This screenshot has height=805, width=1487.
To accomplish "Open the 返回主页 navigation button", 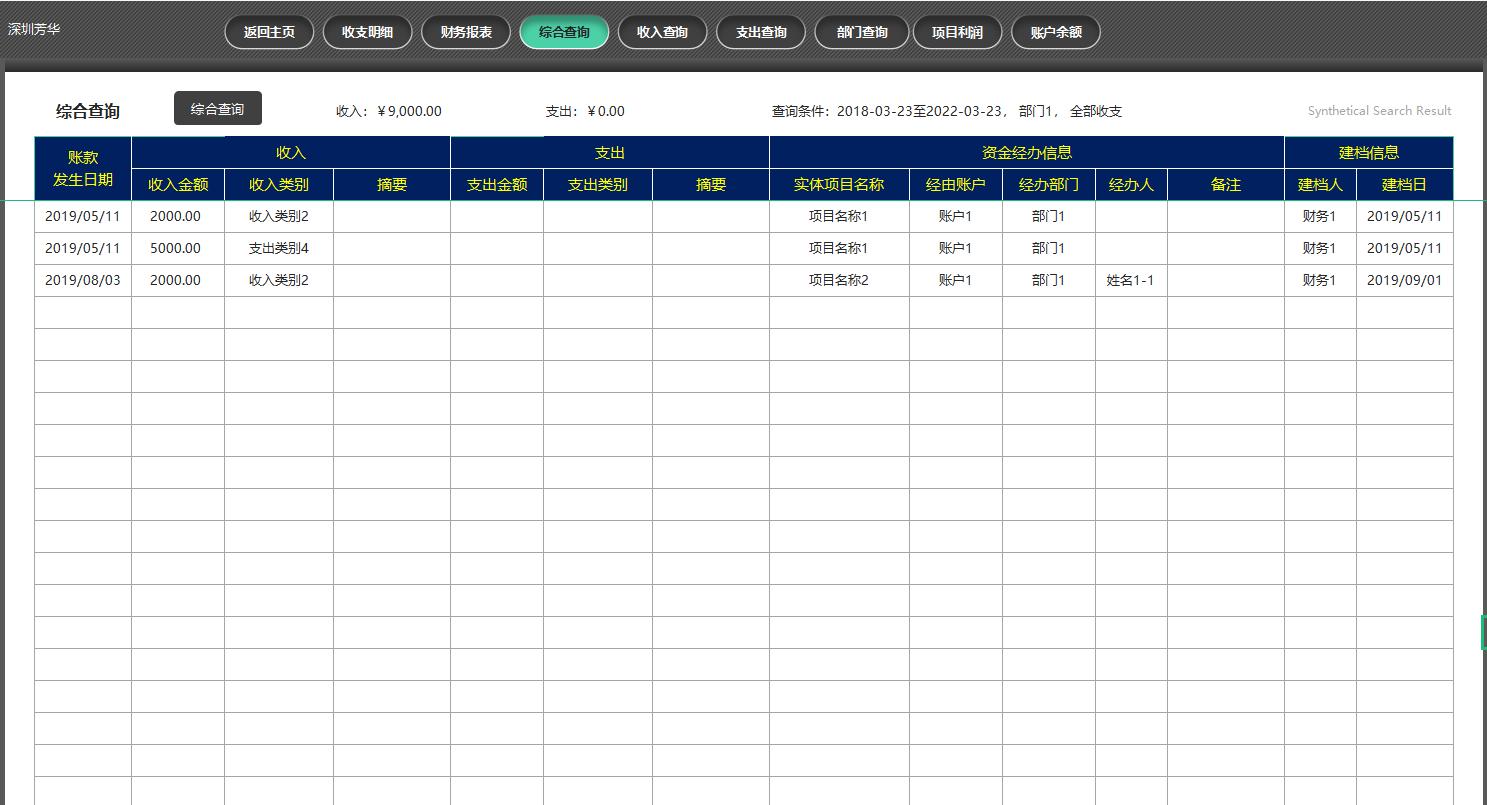I will click(268, 31).
